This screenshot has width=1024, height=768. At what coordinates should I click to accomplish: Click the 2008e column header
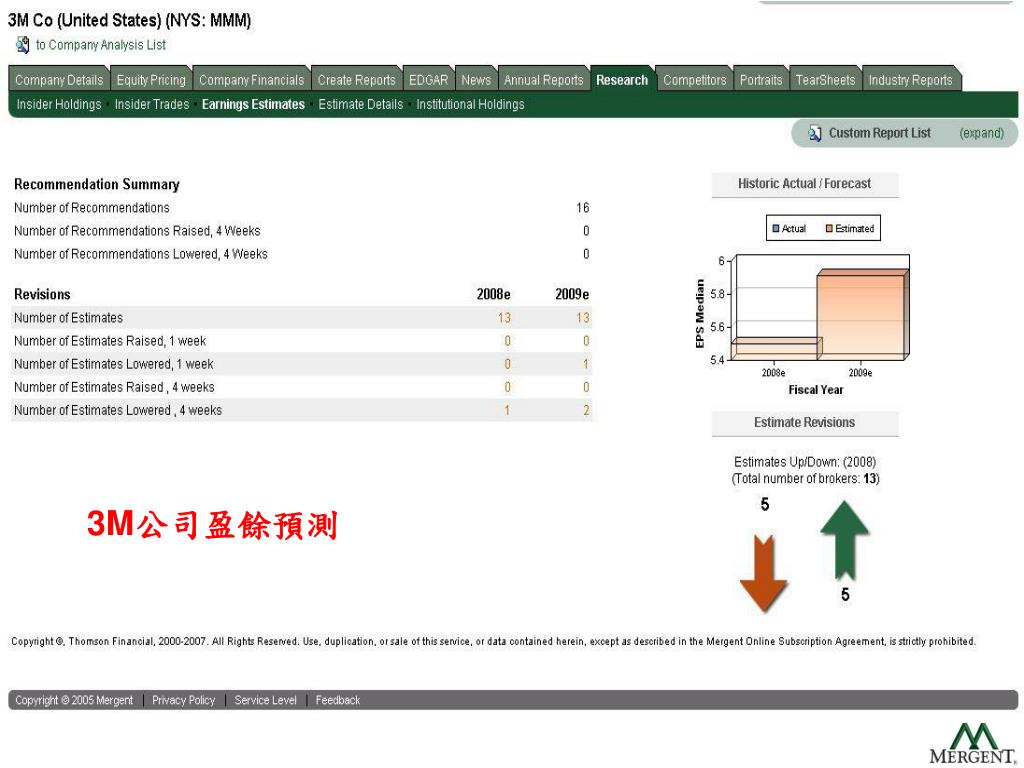[x=494, y=295]
